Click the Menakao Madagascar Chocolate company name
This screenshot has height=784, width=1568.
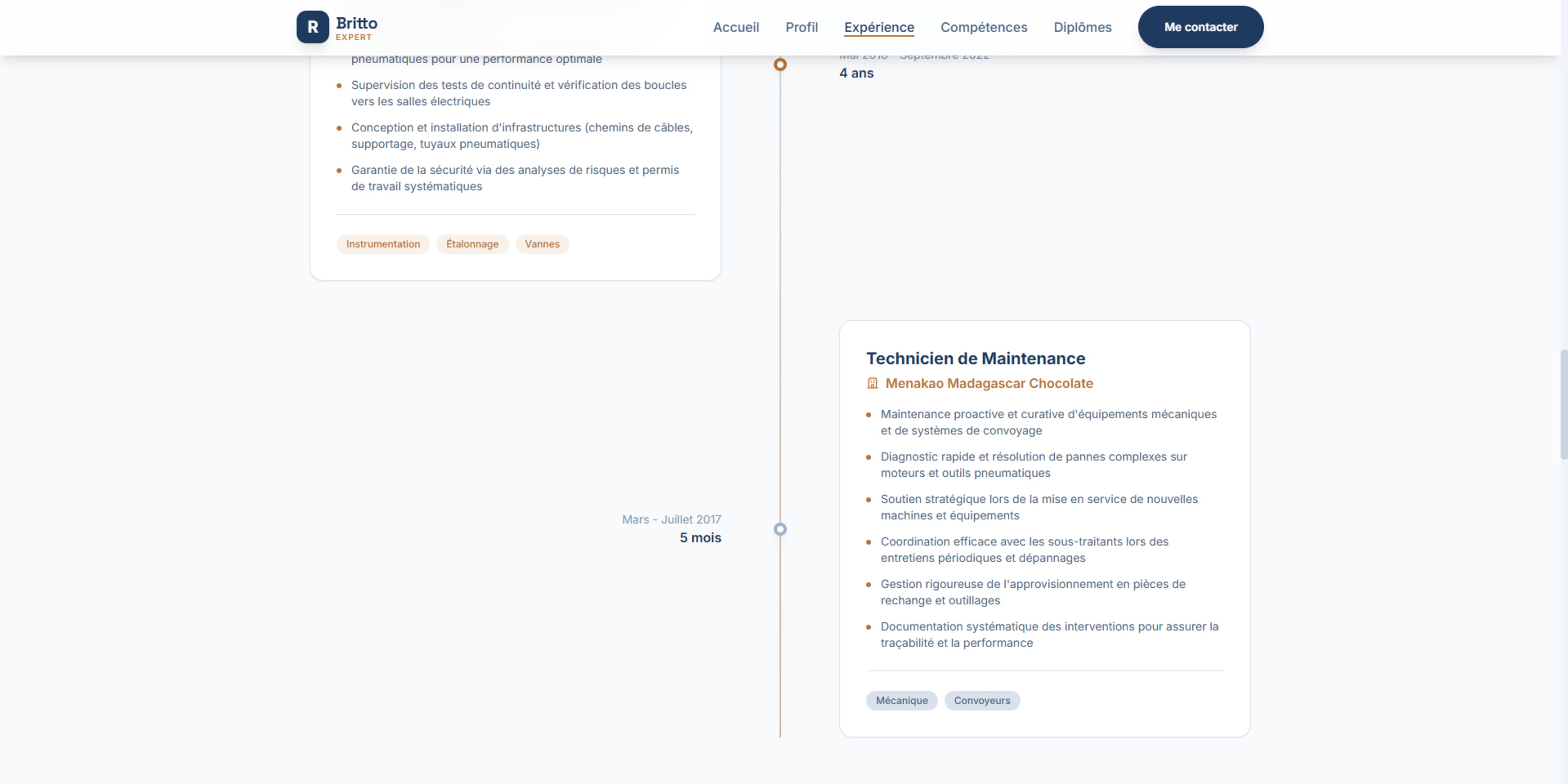click(x=989, y=383)
